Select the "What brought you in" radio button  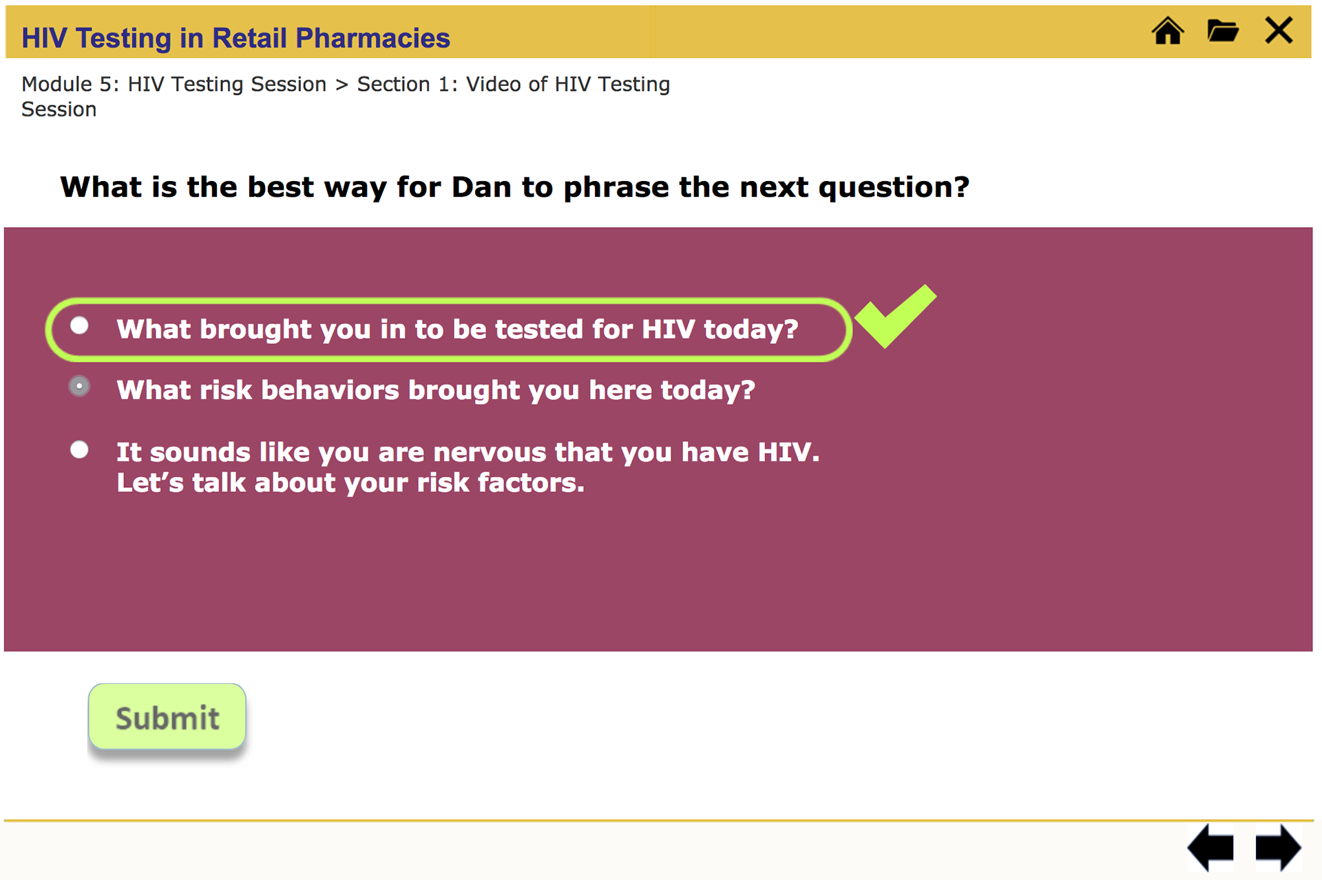point(80,326)
